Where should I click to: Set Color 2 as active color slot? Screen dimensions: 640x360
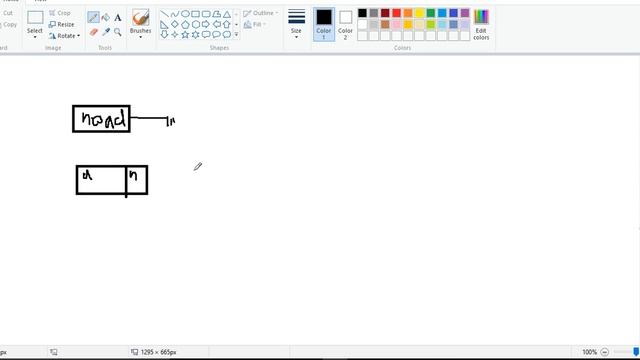coord(345,24)
